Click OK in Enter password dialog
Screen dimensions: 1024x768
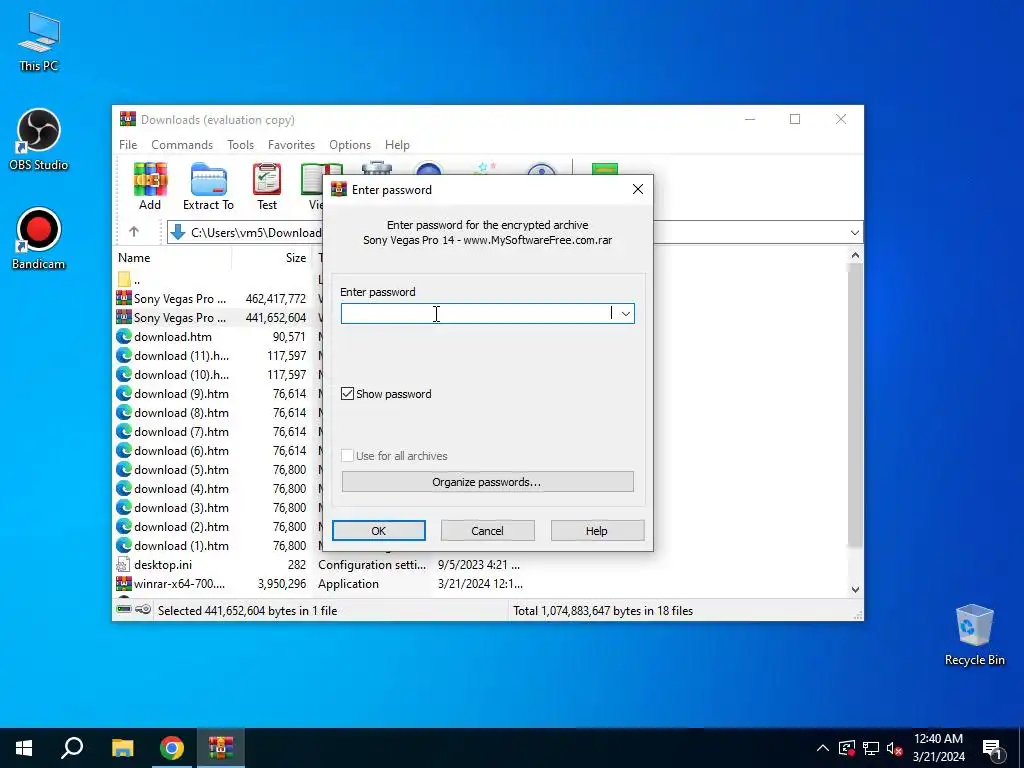[379, 530]
